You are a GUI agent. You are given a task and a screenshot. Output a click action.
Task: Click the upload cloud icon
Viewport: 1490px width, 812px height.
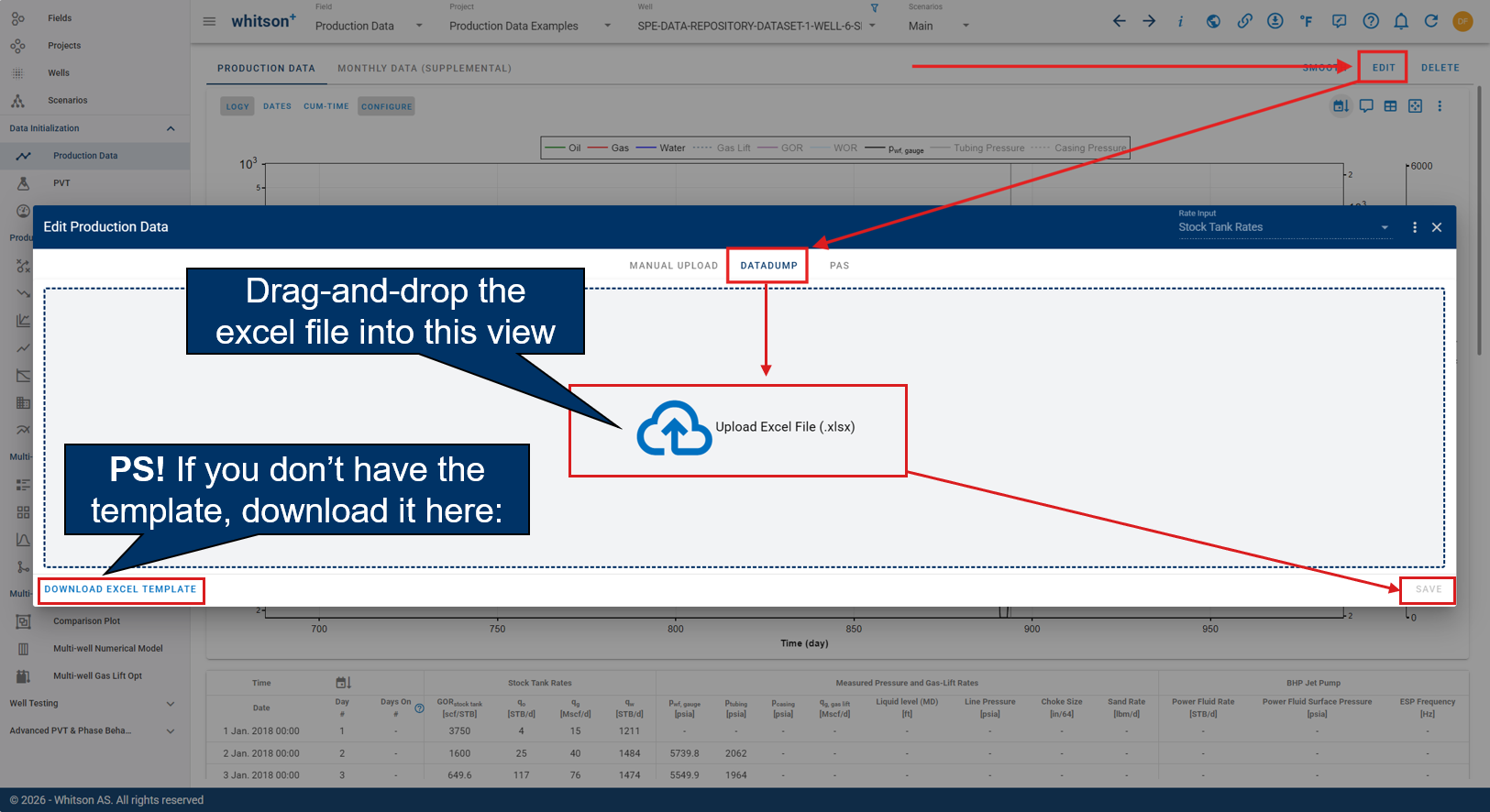coord(675,428)
